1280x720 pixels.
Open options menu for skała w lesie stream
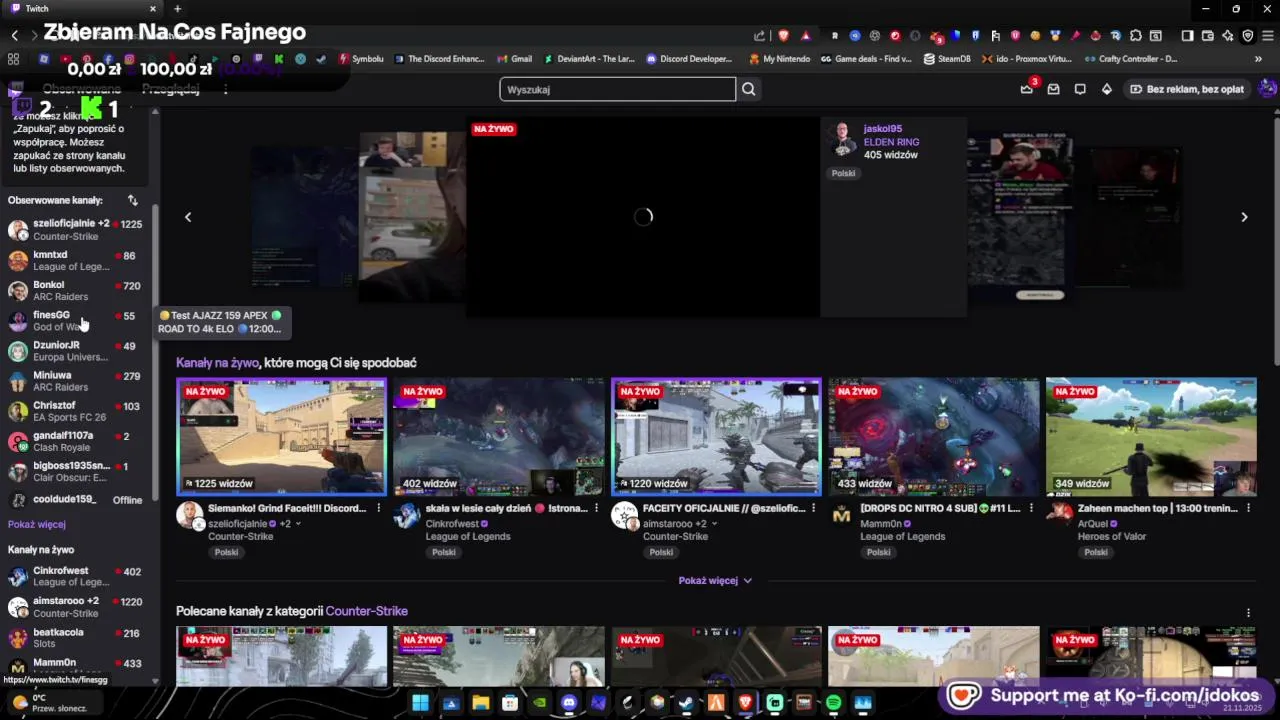point(596,508)
